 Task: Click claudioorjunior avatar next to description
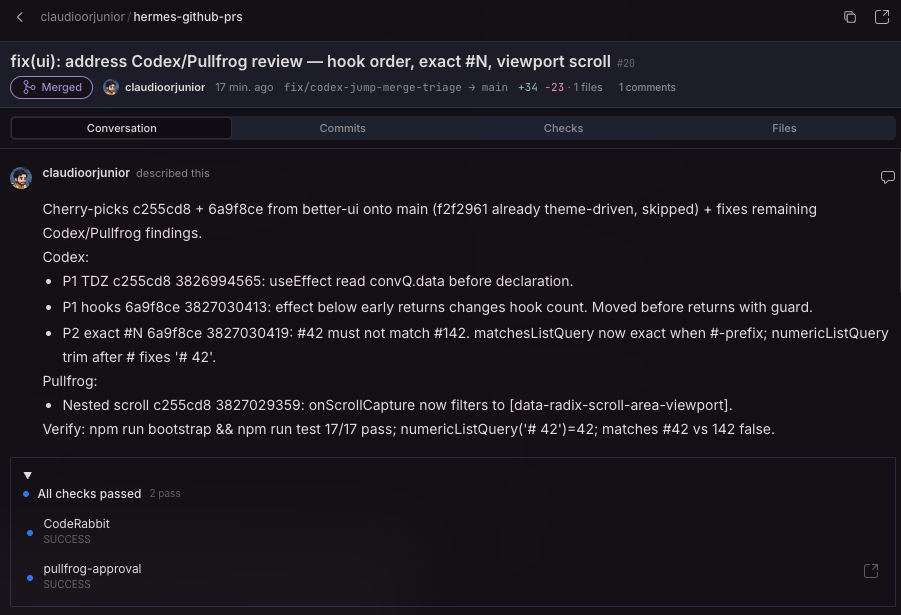coord(21,178)
